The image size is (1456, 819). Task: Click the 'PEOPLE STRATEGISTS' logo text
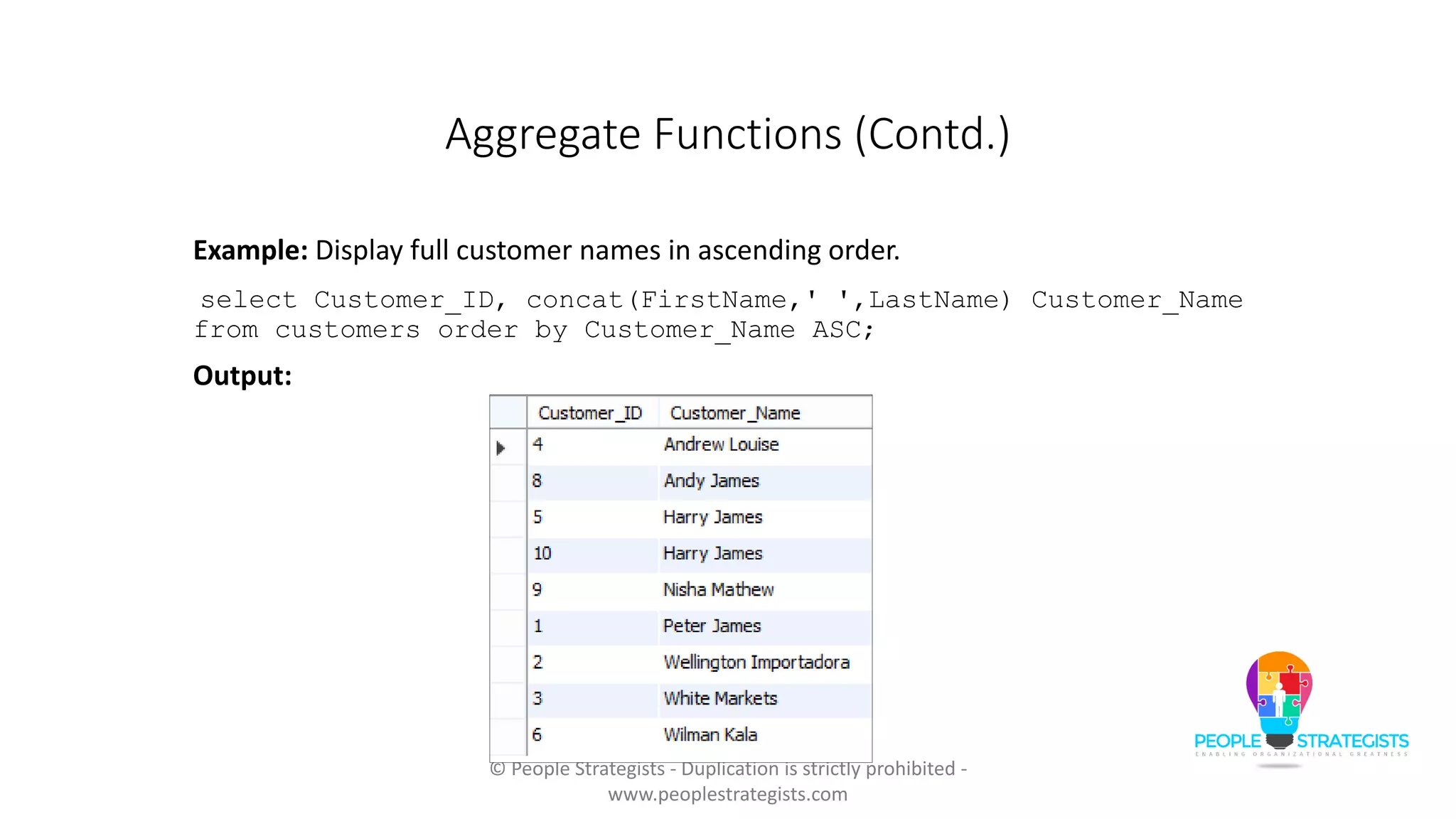click(1301, 741)
